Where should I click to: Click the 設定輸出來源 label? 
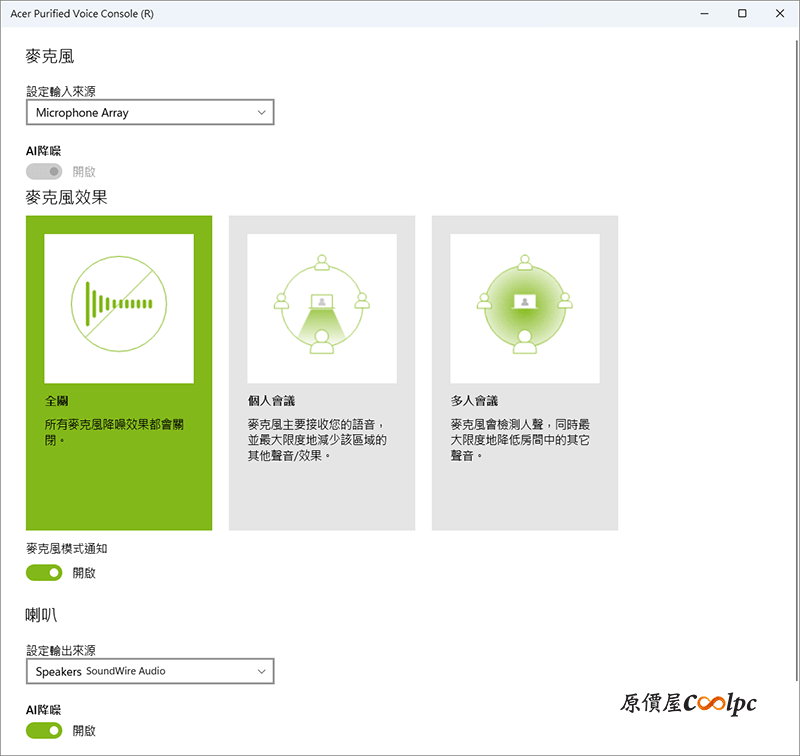click(x=61, y=650)
